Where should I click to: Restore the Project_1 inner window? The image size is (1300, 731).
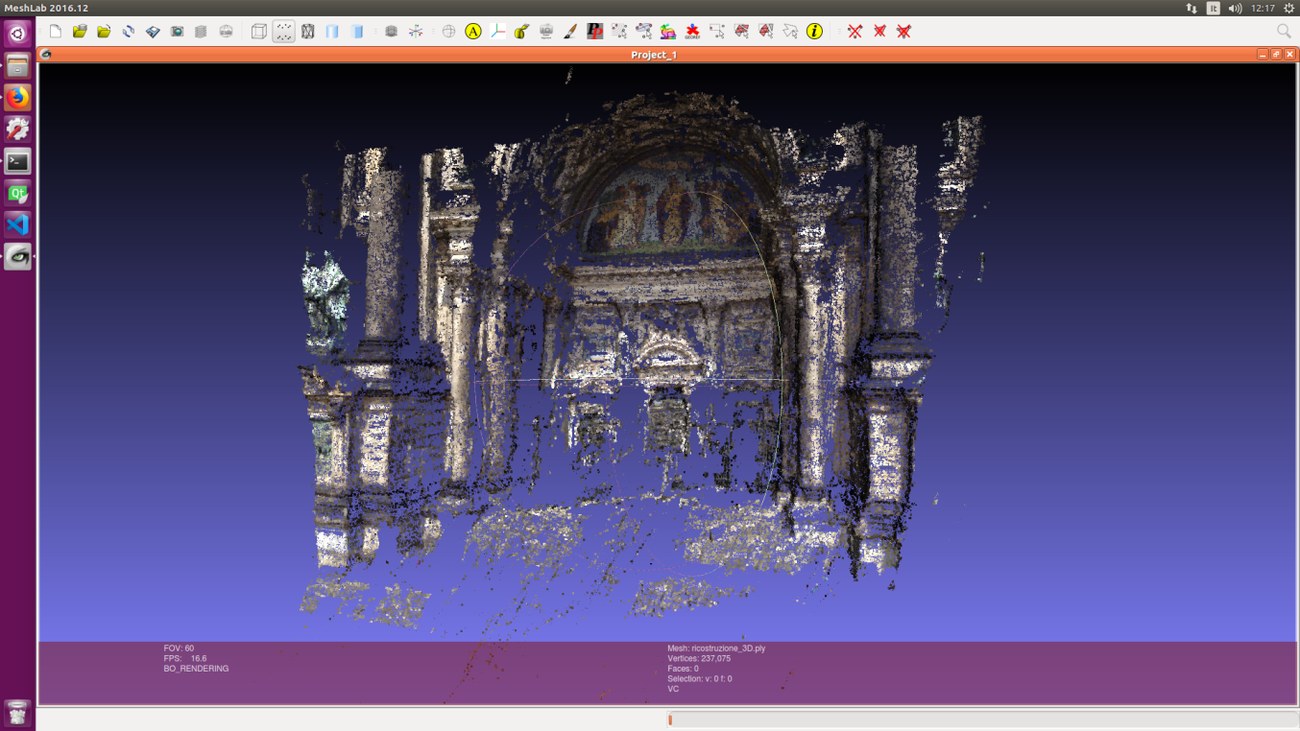point(1276,54)
